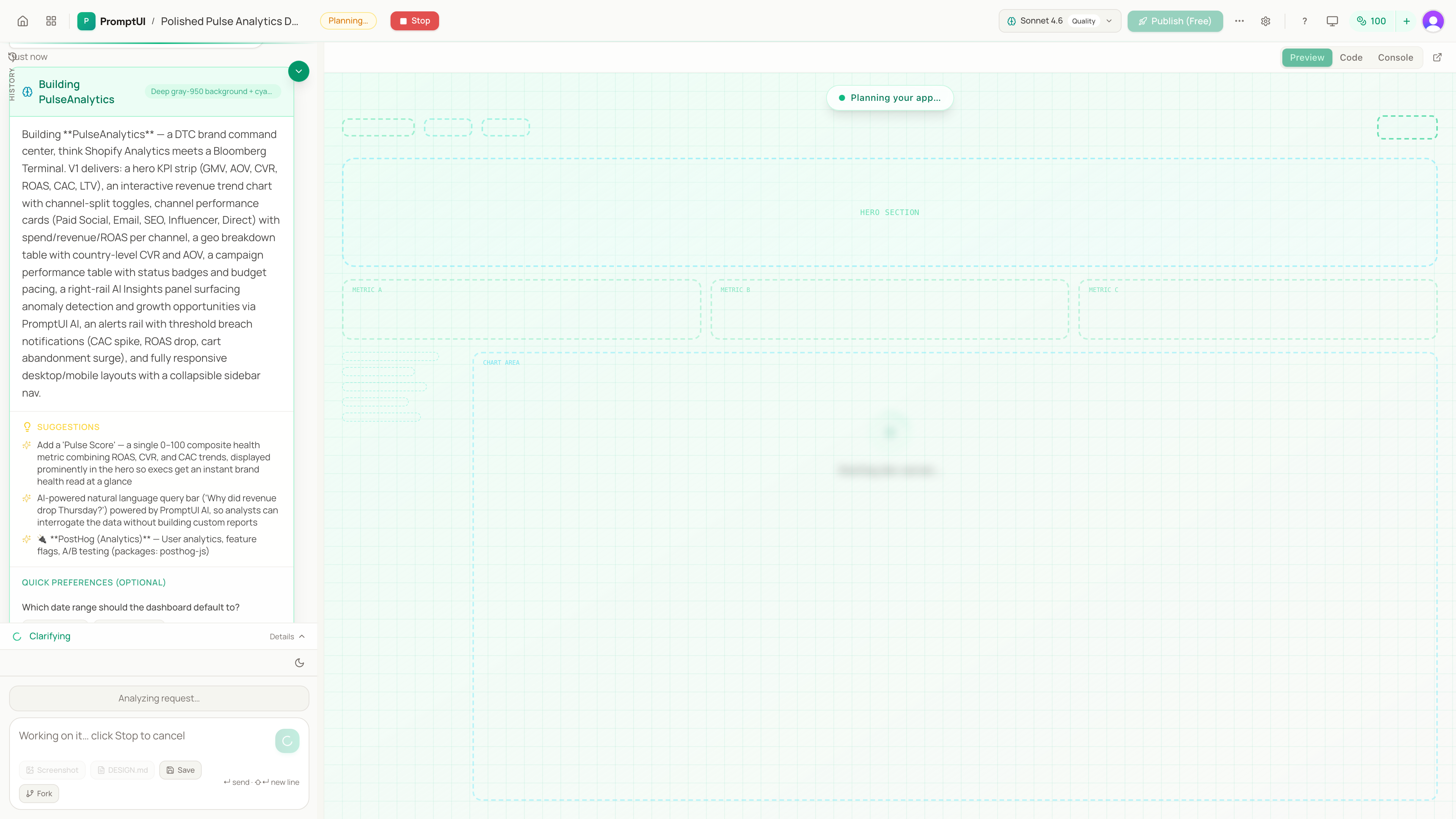
Task: Click the desktop monitor view icon
Action: [x=1332, y=21]
